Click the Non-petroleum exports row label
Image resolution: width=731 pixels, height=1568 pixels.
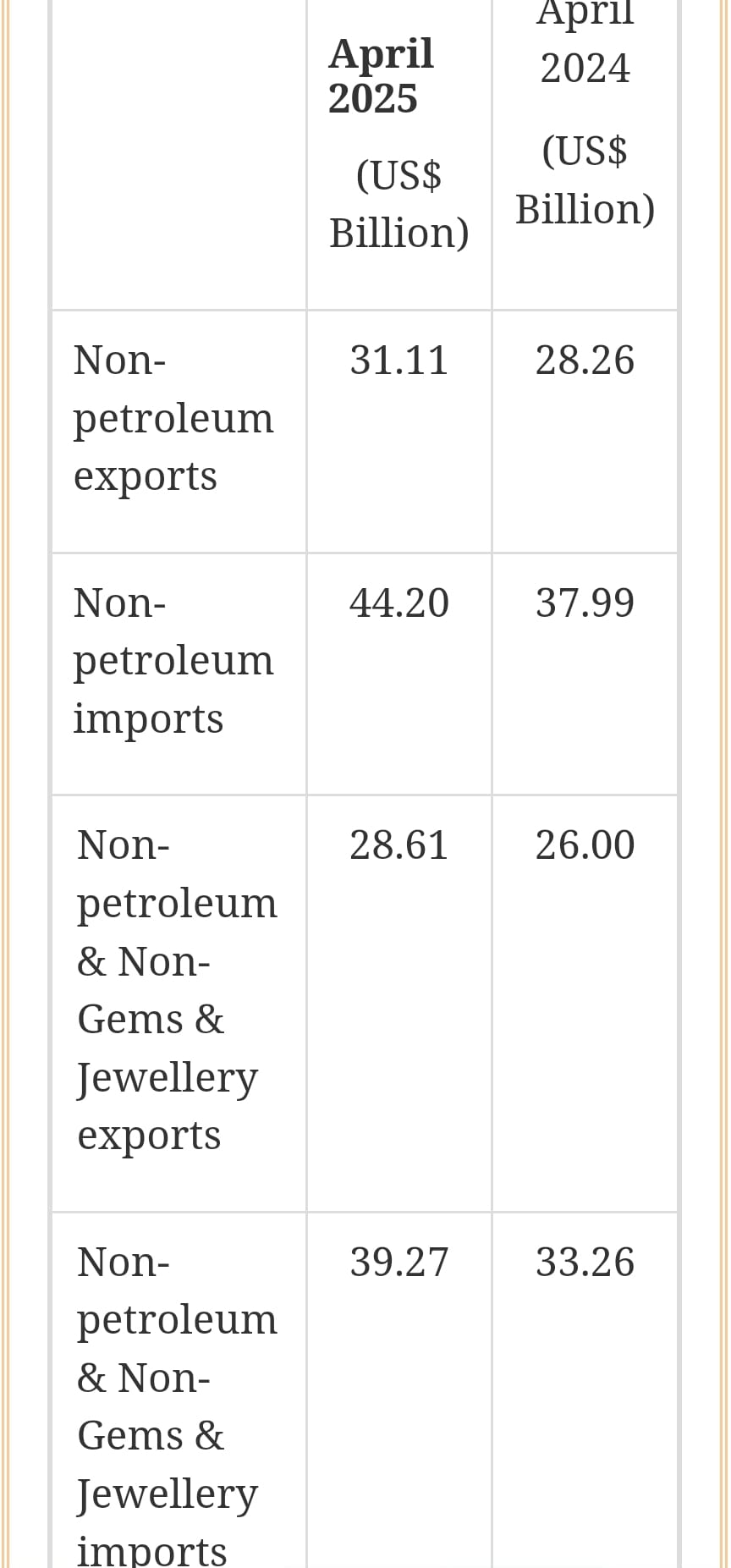click(x=173, y=418)
